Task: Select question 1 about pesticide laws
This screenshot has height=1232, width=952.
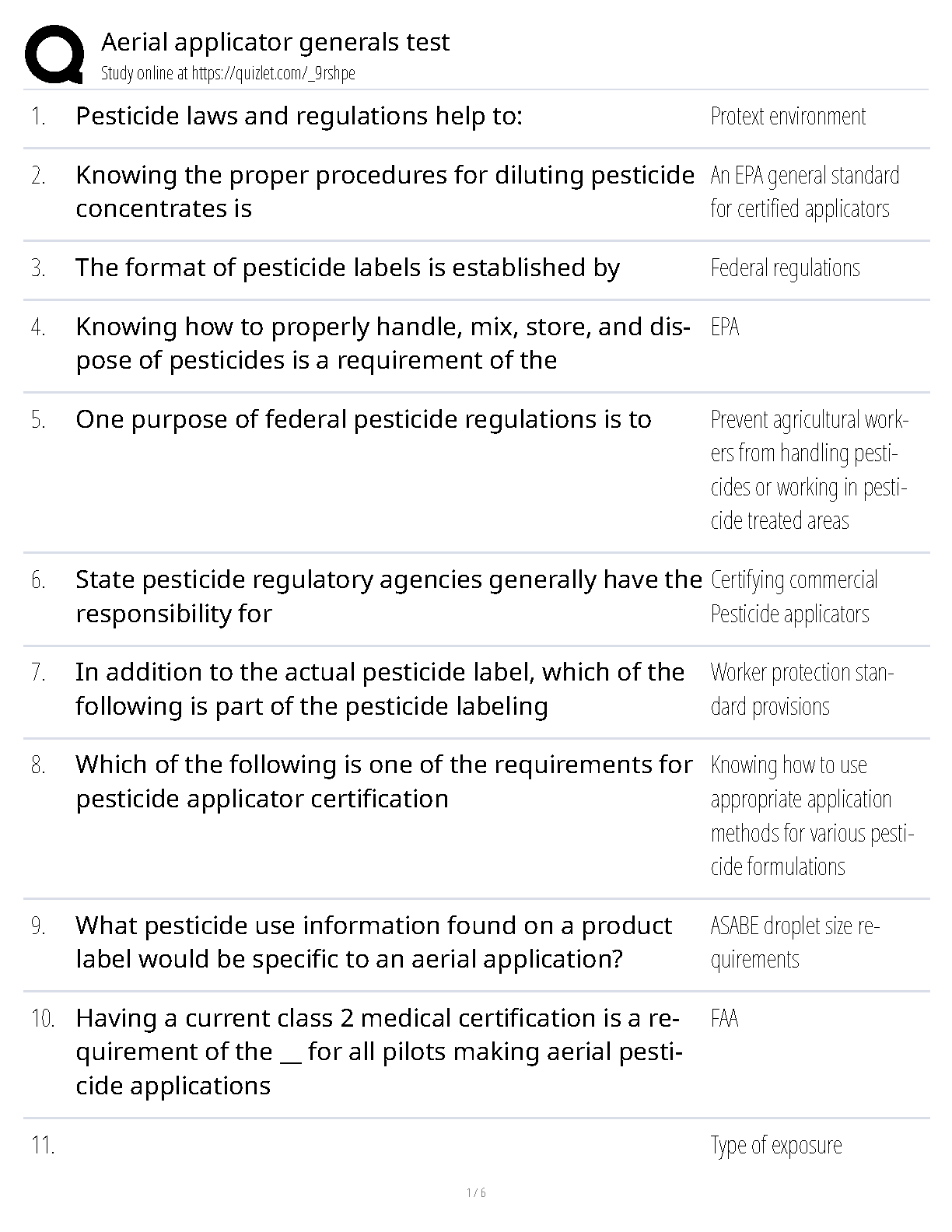Action: pos(299,117)
